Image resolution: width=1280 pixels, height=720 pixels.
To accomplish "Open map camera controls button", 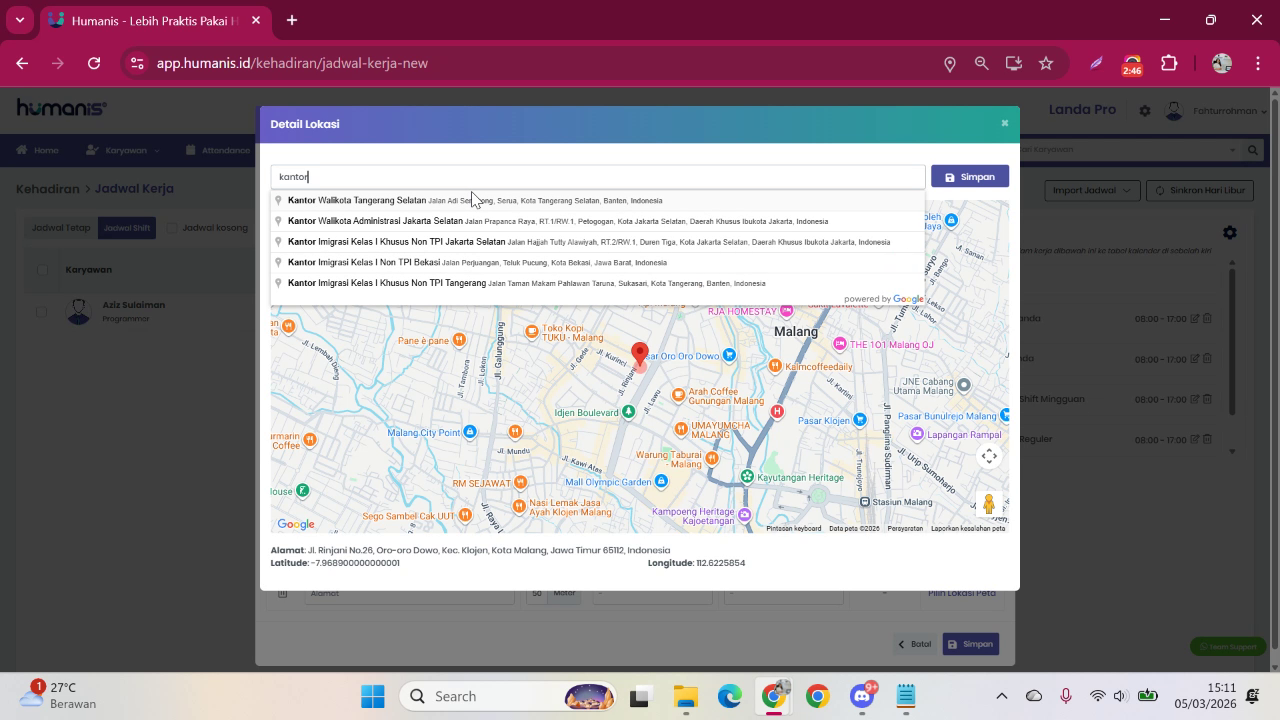I will pyautogui.click(x=989, y=456).
